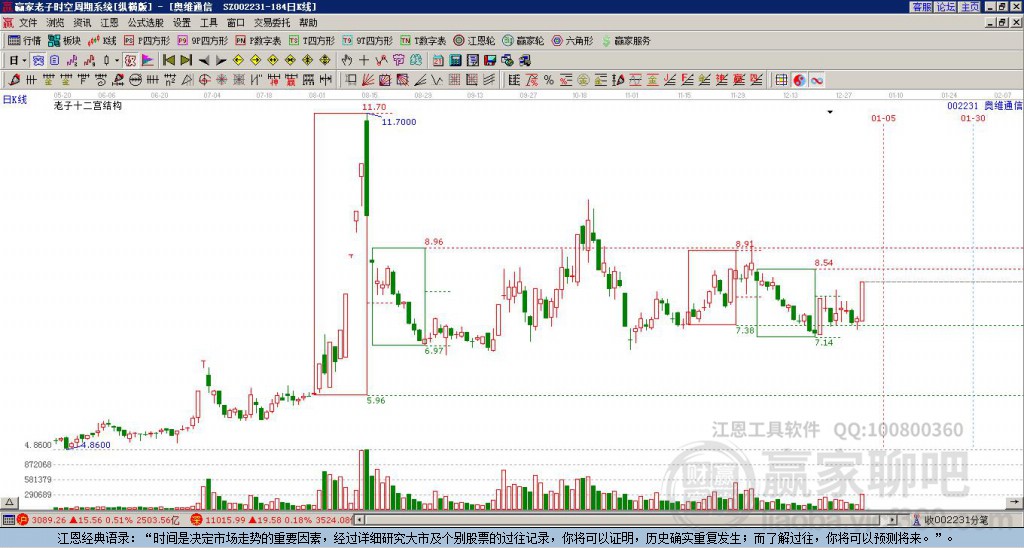Jump to first bar with skip-back icon
The image size is (1024, 548).
[168, 61]
